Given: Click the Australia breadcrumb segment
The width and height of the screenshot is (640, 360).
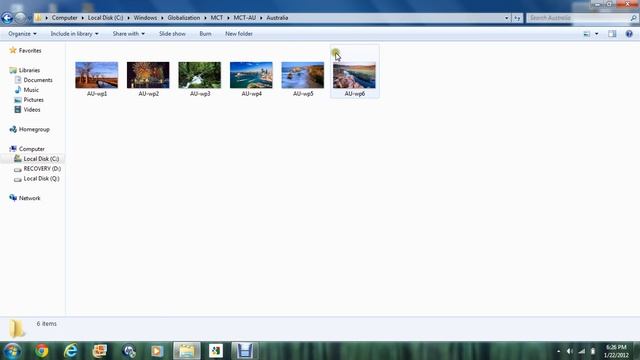Looking at the screenshot, I should tap(277, 18).
